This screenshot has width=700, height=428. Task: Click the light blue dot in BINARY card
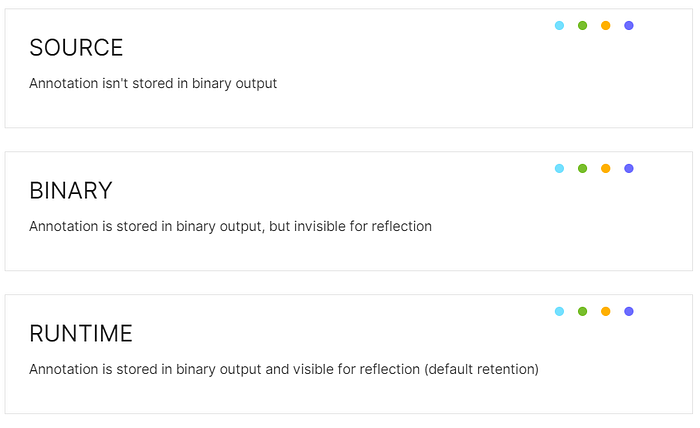(x=559, y=168)
